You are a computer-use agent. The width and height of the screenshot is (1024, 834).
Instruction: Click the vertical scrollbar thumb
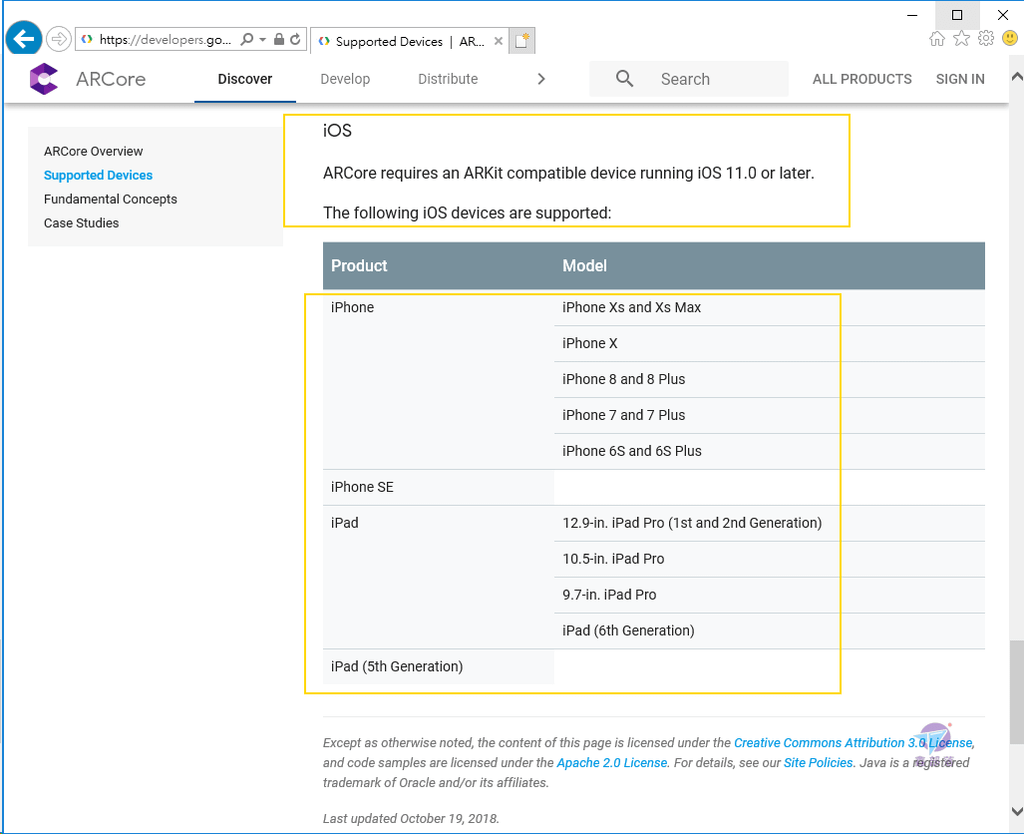coord(1016,692)
